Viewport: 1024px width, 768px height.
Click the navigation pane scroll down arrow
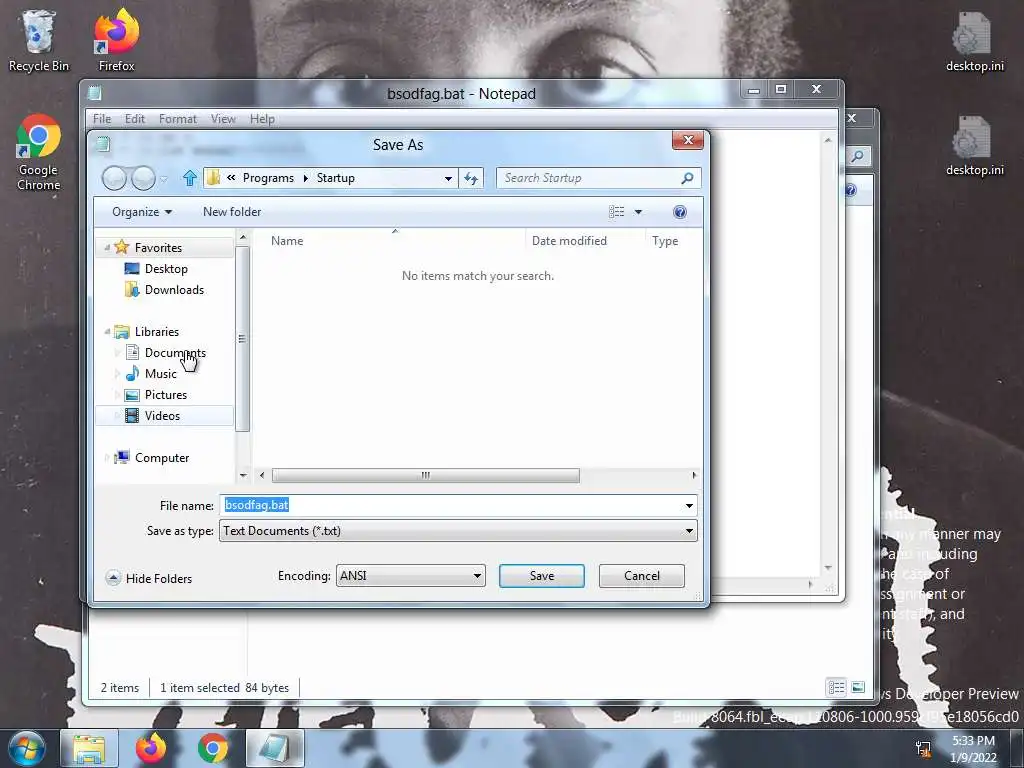[x=243, y=475]
